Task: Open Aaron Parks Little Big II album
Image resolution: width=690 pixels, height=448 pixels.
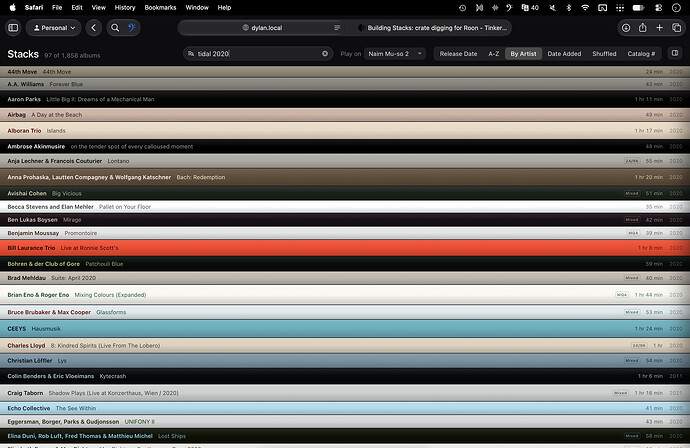Action: click(345, 99)
